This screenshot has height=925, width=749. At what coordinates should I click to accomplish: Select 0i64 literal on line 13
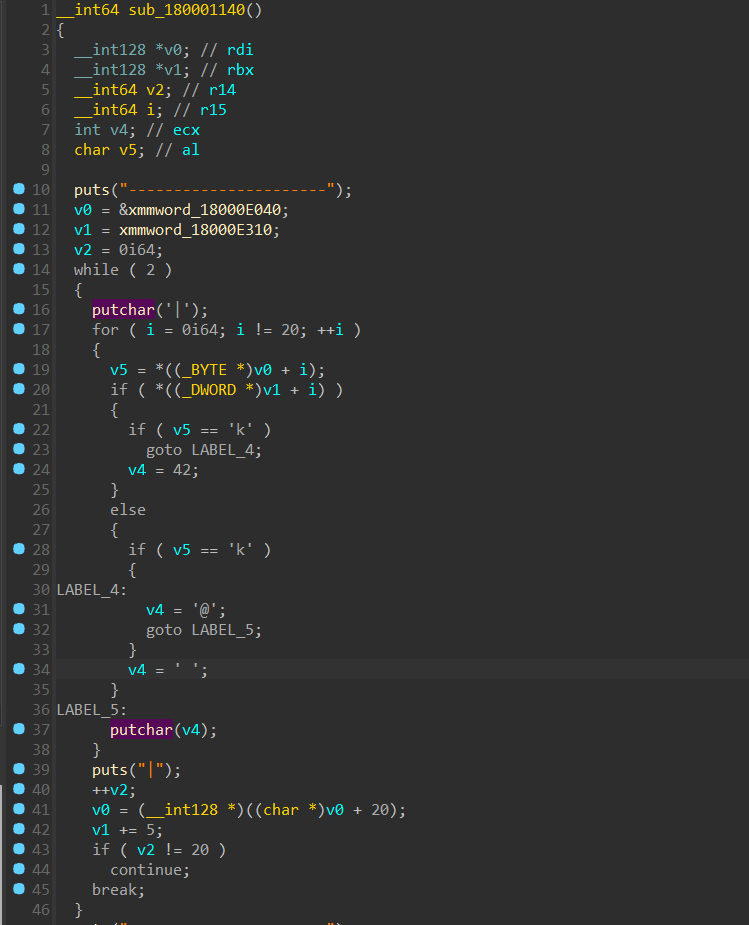point(137,250)
